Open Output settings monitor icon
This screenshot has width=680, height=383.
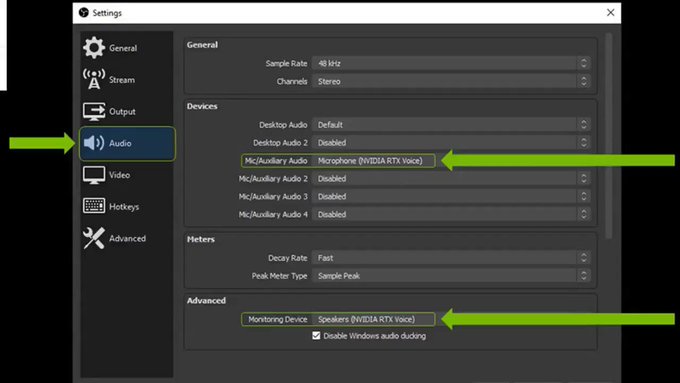click(94, 111)
